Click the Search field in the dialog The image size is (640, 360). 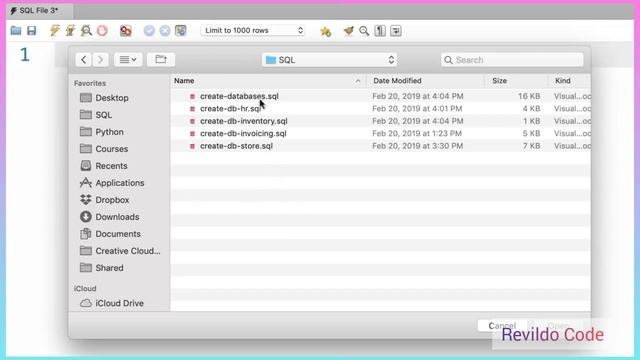click(512, 60)
